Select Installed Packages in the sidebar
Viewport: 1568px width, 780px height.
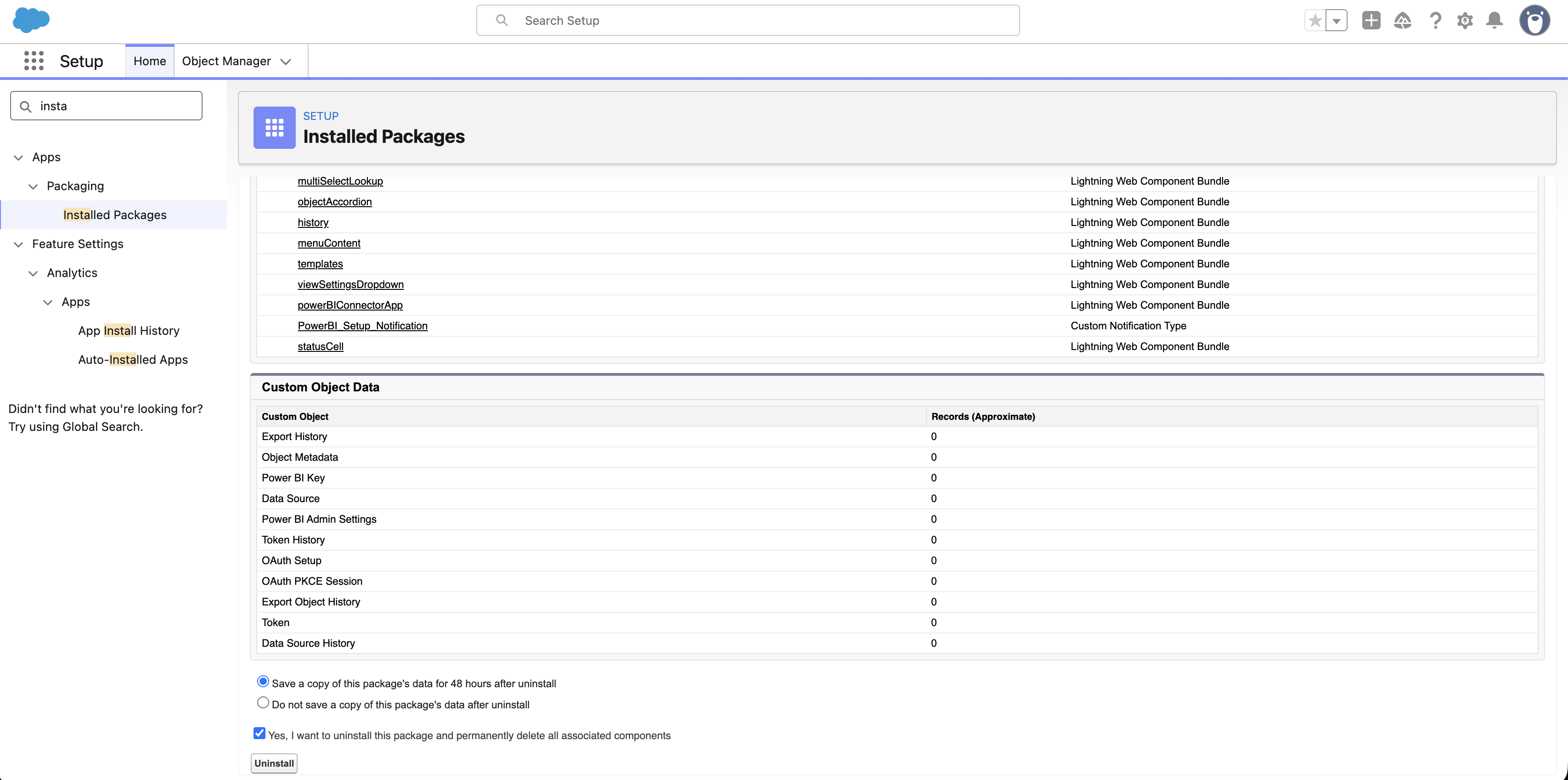(x=114, y=215)
